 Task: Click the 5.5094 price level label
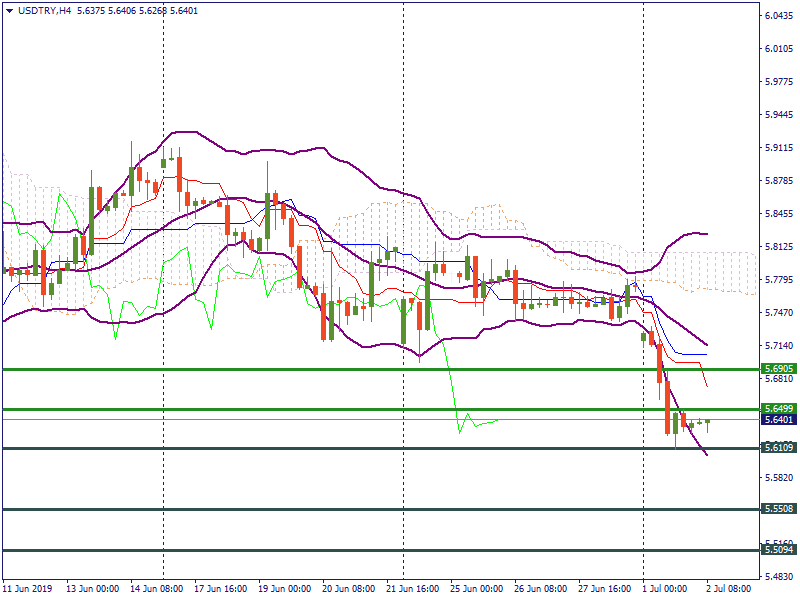(x=778, y=550)
